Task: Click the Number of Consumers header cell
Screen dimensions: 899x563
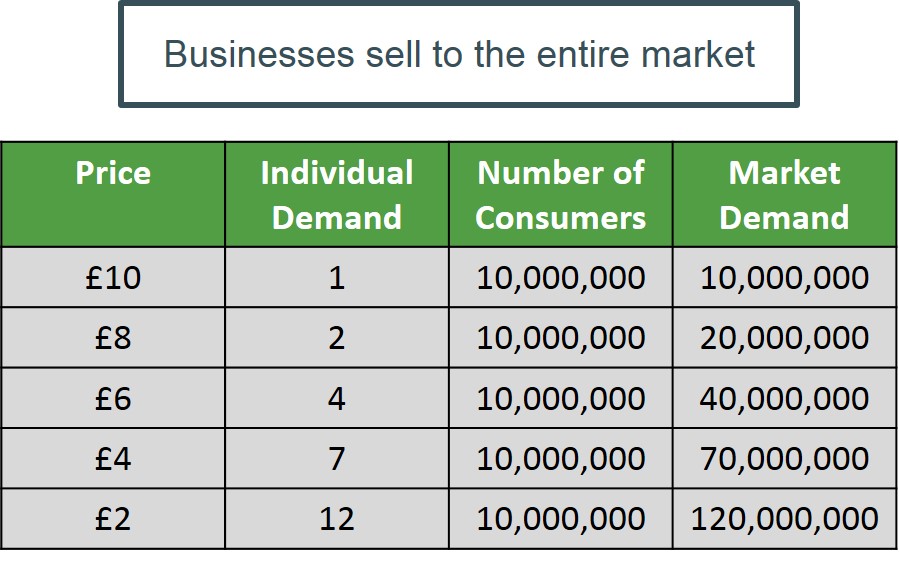Action: (x=560, y=194)
